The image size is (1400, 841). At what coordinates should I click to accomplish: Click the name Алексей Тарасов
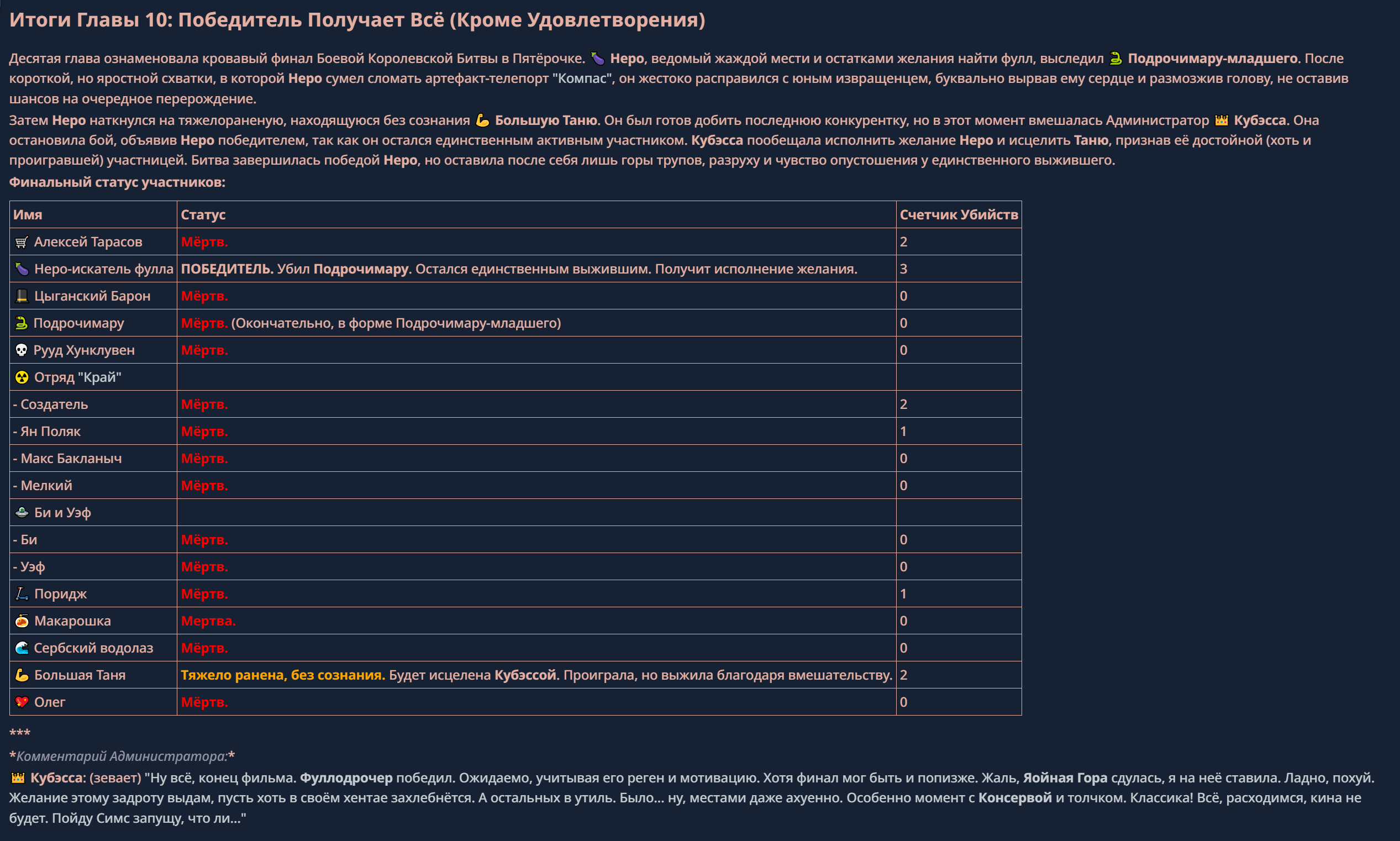88,242
